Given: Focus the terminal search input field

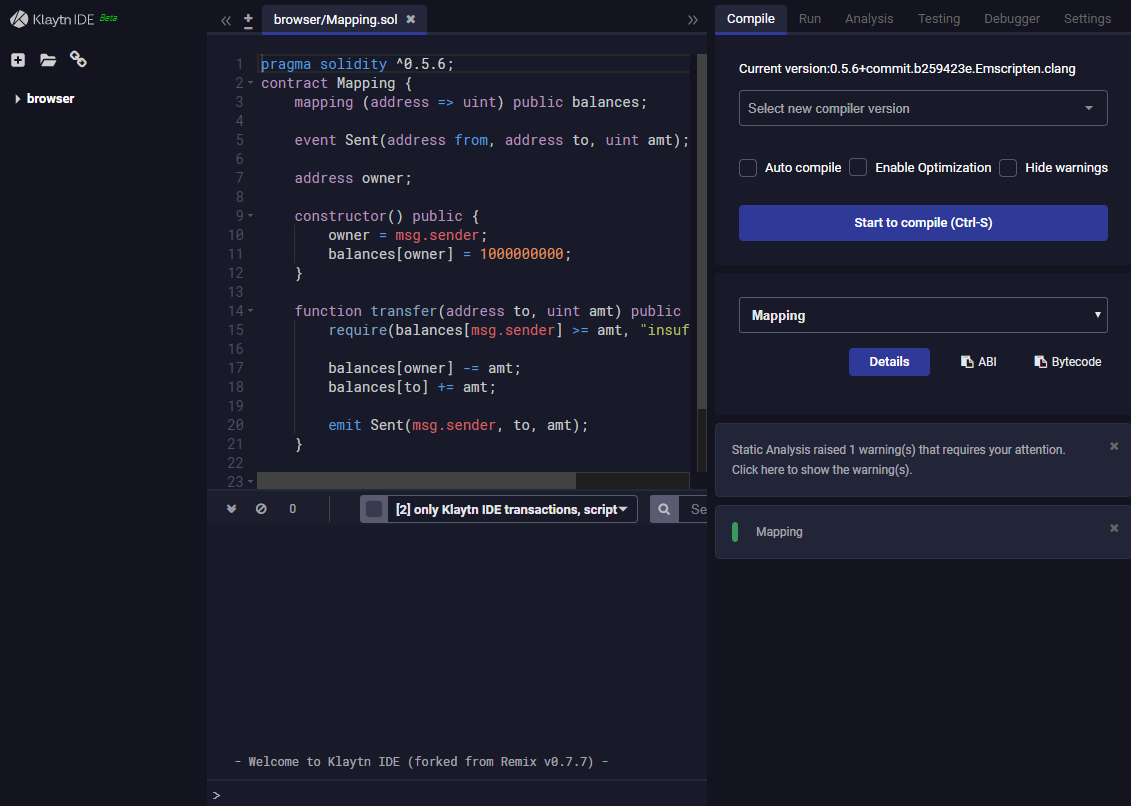Looking at the screenshot, I should click(x=695, y=509).
